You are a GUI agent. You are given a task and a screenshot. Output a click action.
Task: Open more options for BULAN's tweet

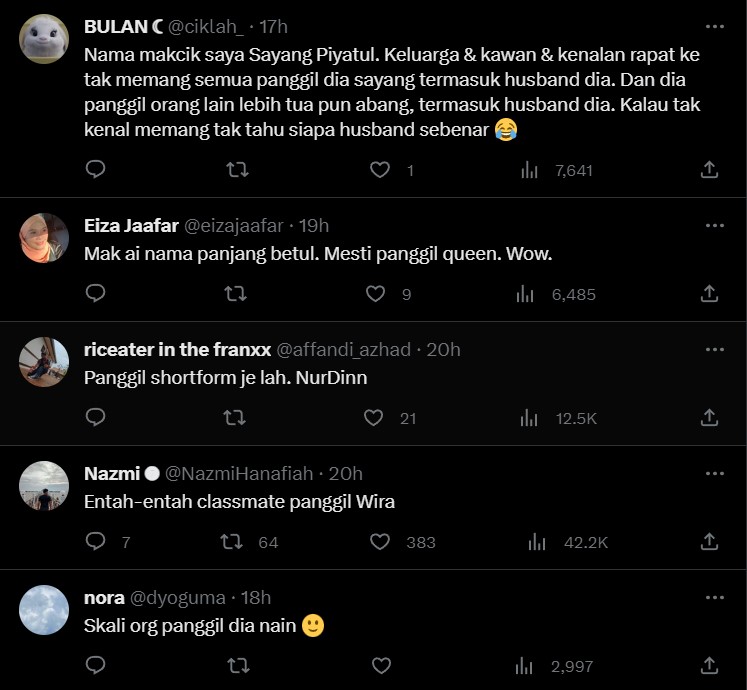714,27
